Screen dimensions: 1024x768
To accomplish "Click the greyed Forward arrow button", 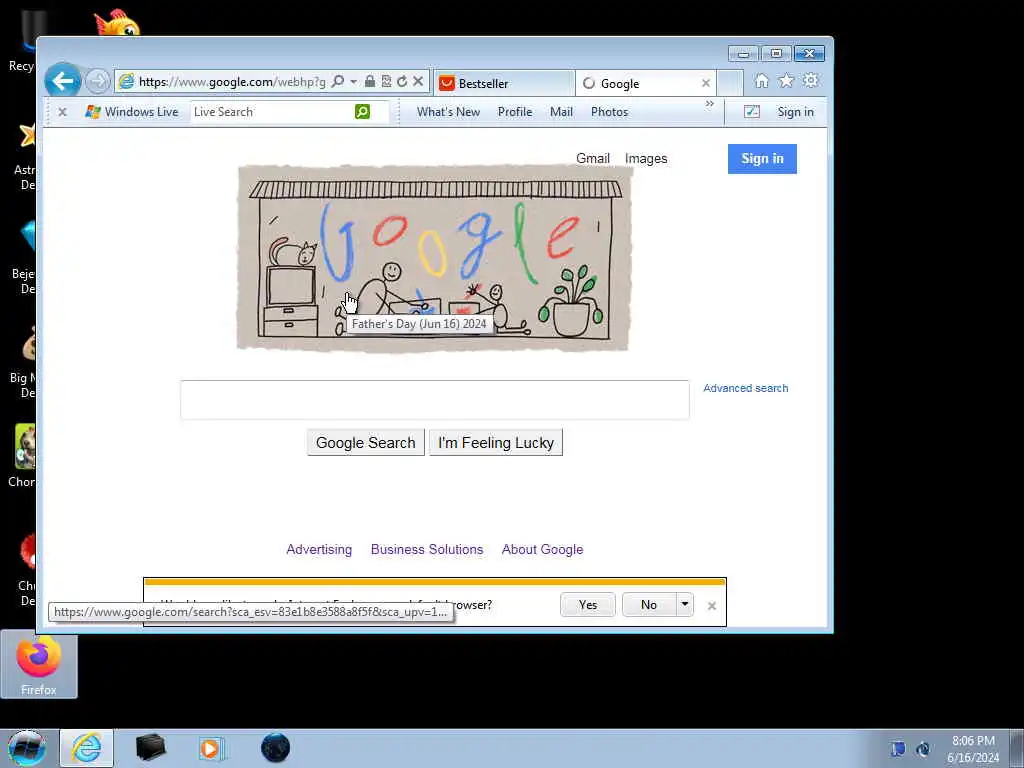I will 98,82.
